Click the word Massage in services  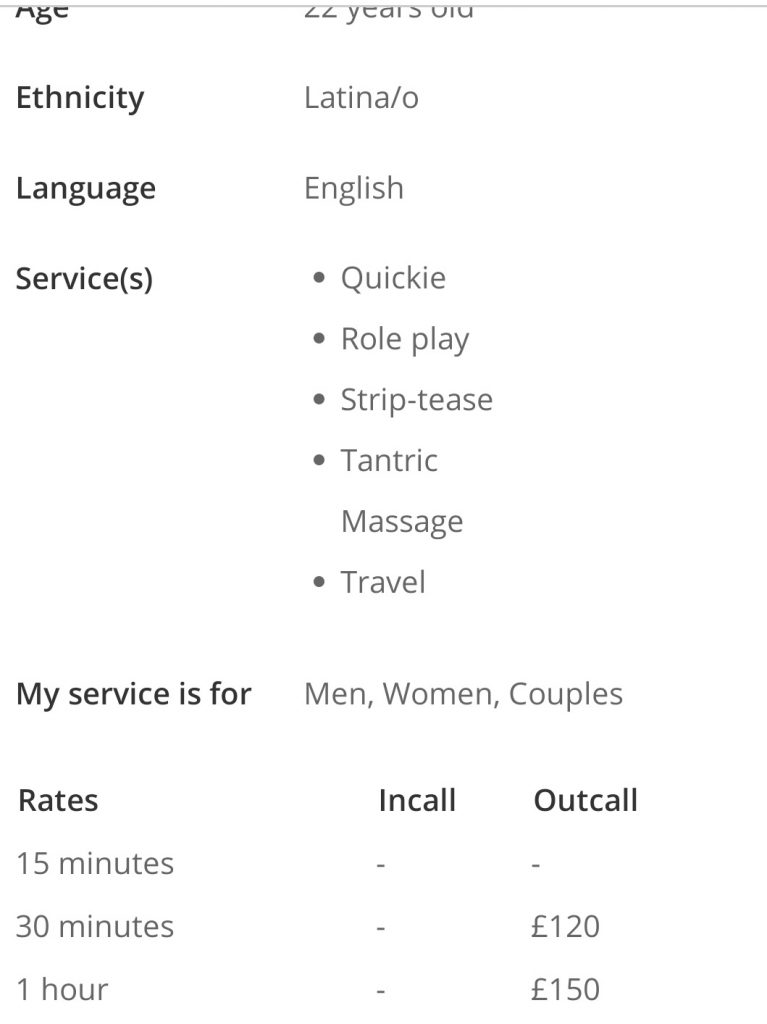(402, 522)
